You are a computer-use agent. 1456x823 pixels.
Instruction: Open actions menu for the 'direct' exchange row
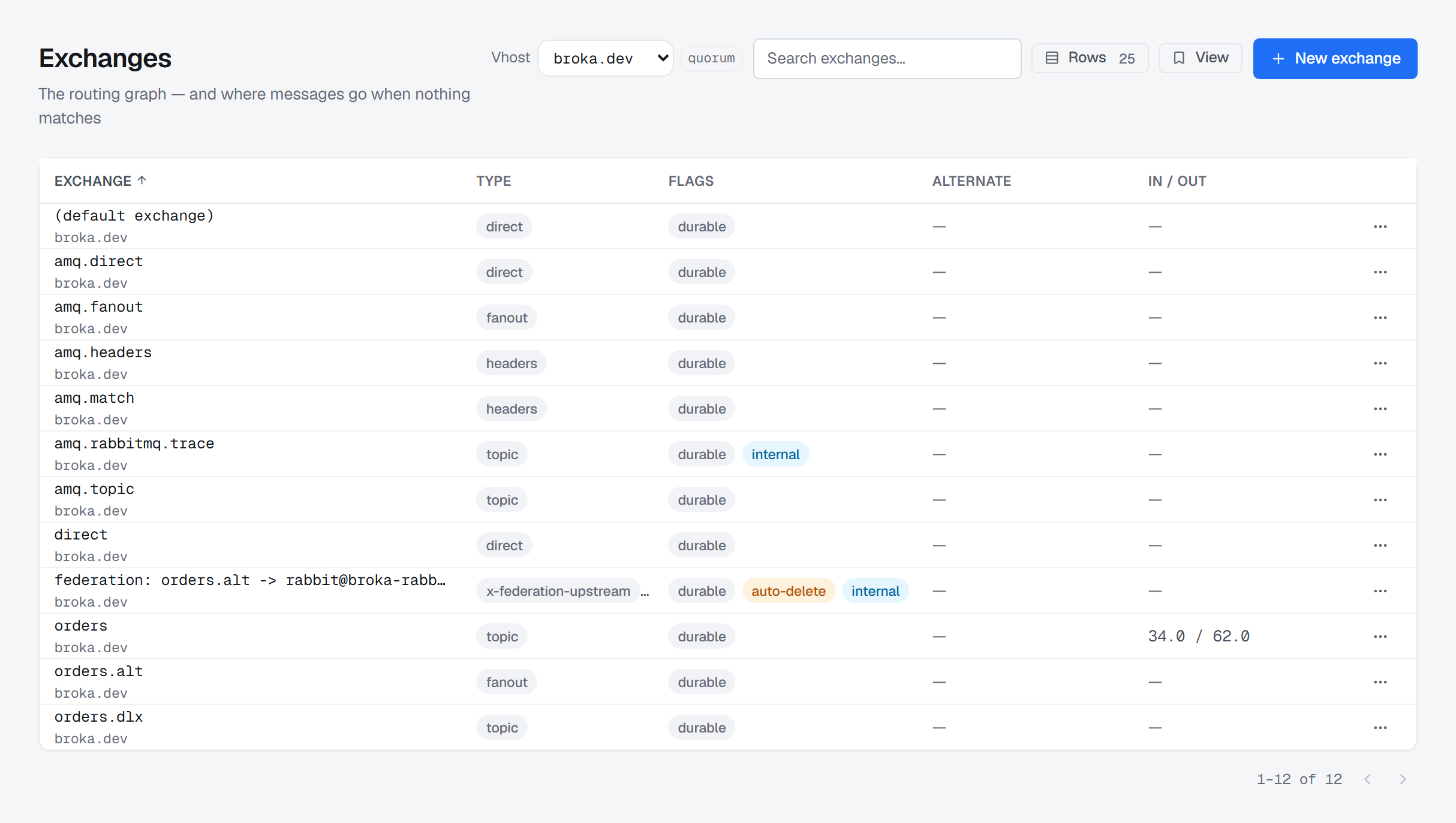(1380, 545)
